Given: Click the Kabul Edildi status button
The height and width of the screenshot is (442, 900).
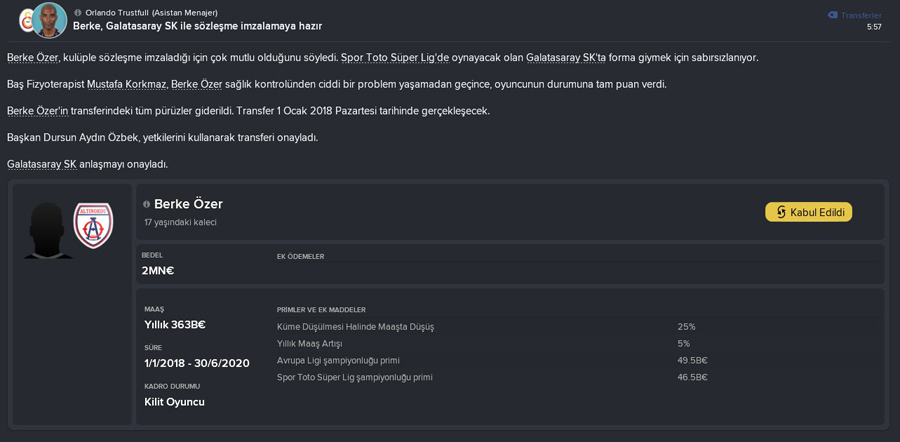Looking at the screenshot, I should pos(809,212).
